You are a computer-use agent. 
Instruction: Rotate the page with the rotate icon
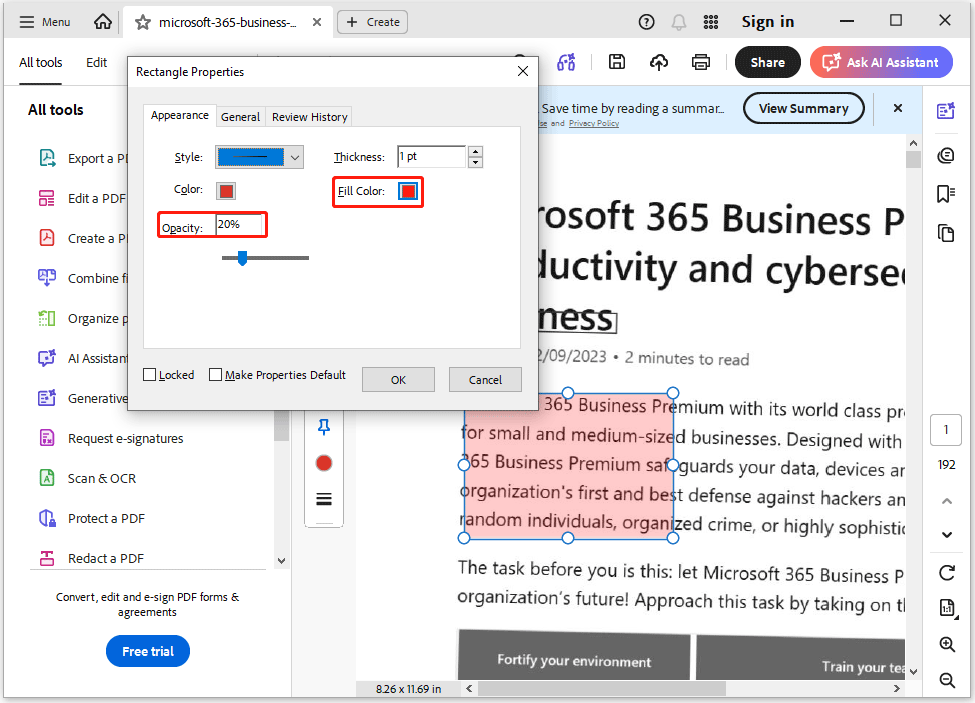coord(946,572)
